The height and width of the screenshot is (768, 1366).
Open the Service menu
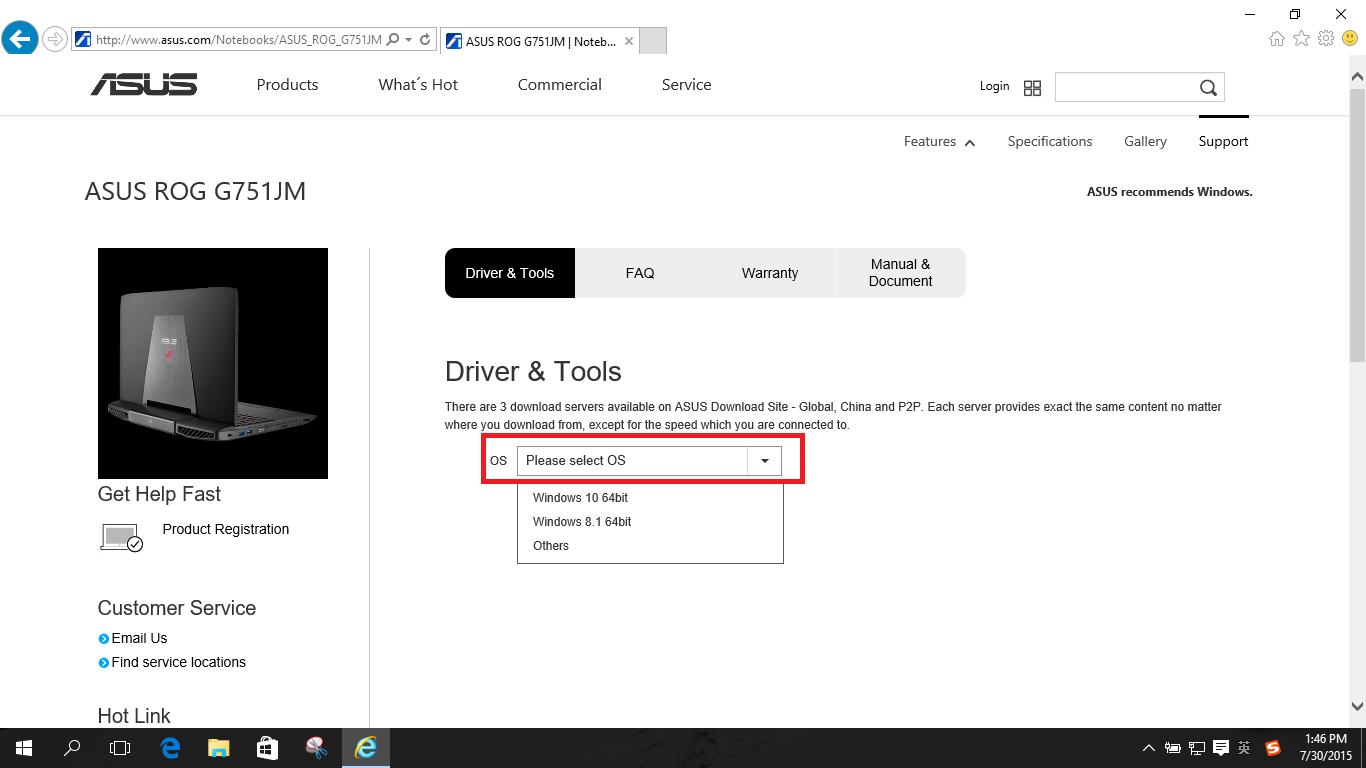tap(686, 85)
